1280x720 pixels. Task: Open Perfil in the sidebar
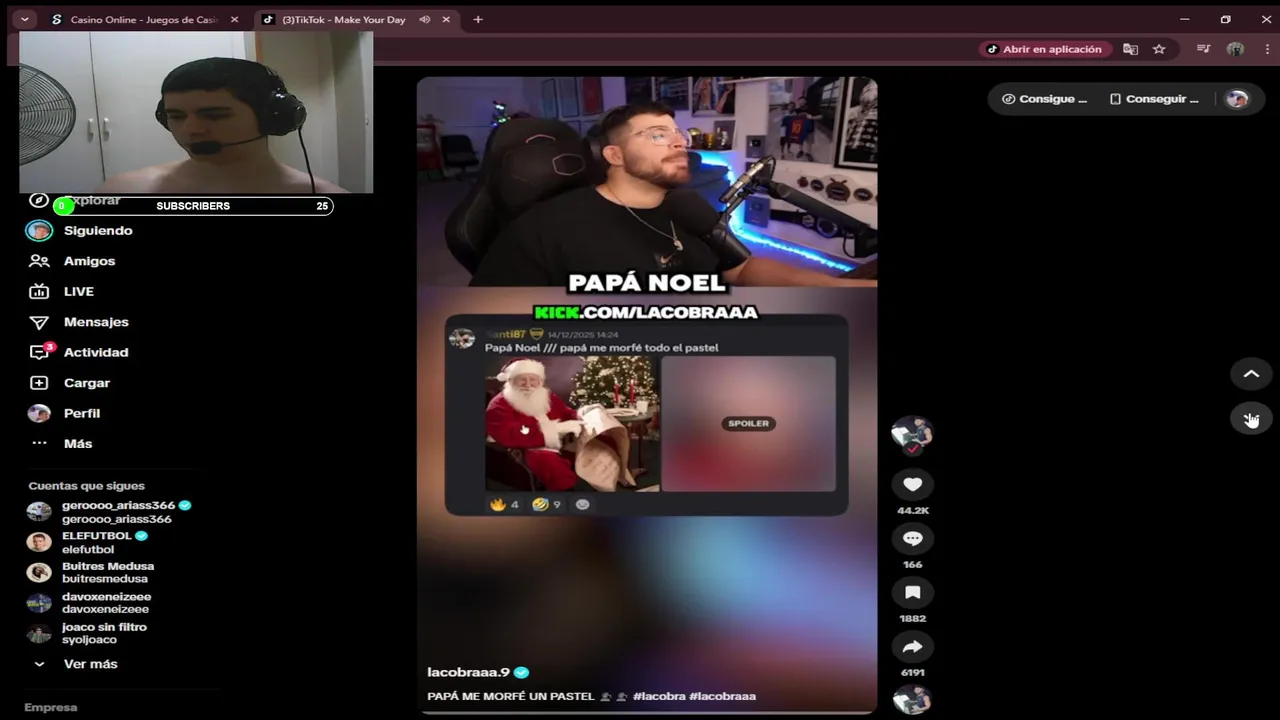tap(82, 413)
